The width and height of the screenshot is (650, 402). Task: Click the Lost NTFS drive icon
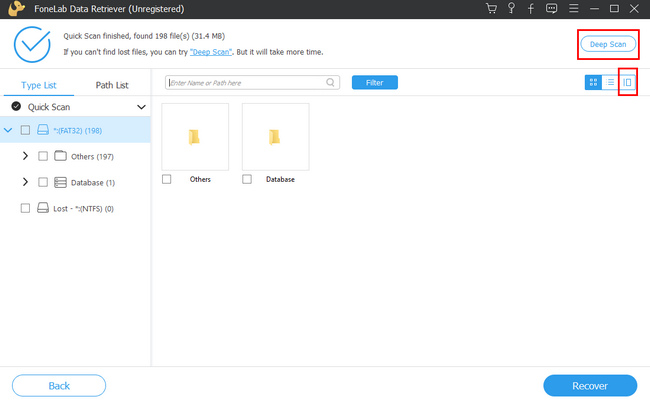43,208
